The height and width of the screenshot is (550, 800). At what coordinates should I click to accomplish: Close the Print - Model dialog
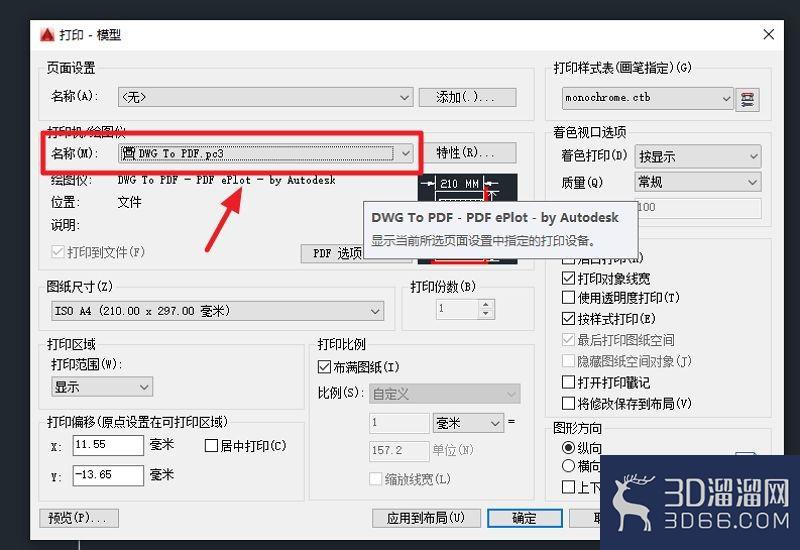pos(768,34)
